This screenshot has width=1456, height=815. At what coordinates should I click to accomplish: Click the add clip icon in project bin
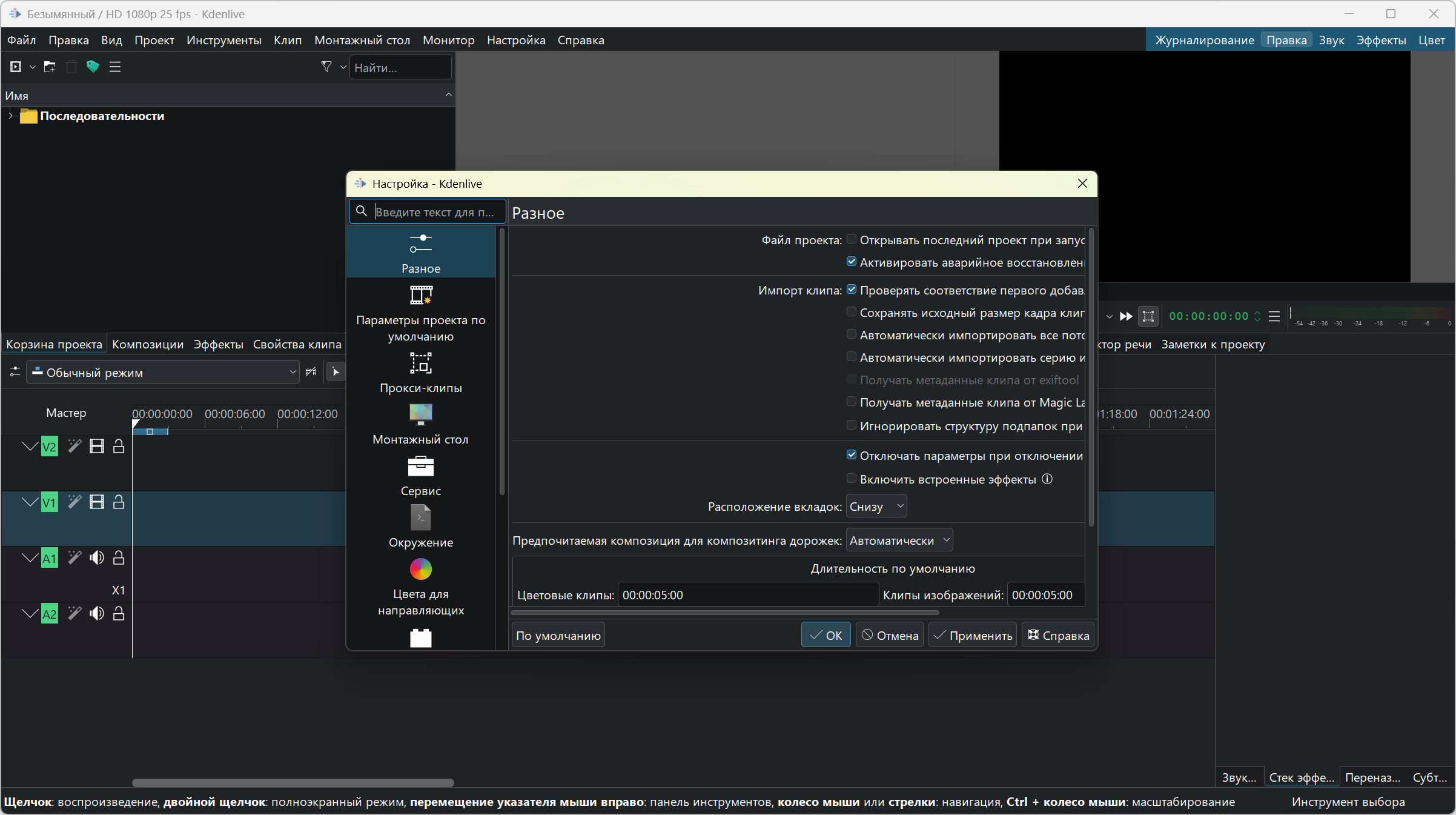pyautogui.click(x=16, y=67)
